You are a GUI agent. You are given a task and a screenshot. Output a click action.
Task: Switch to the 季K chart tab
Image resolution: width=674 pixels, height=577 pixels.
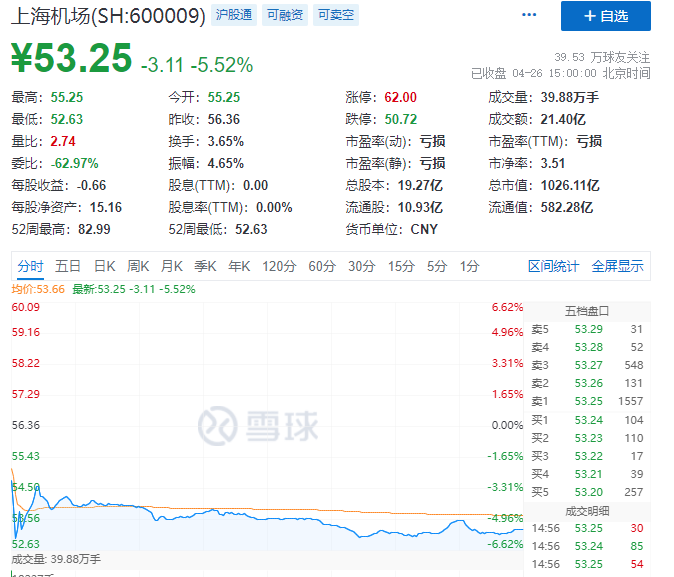click(205, 267)
